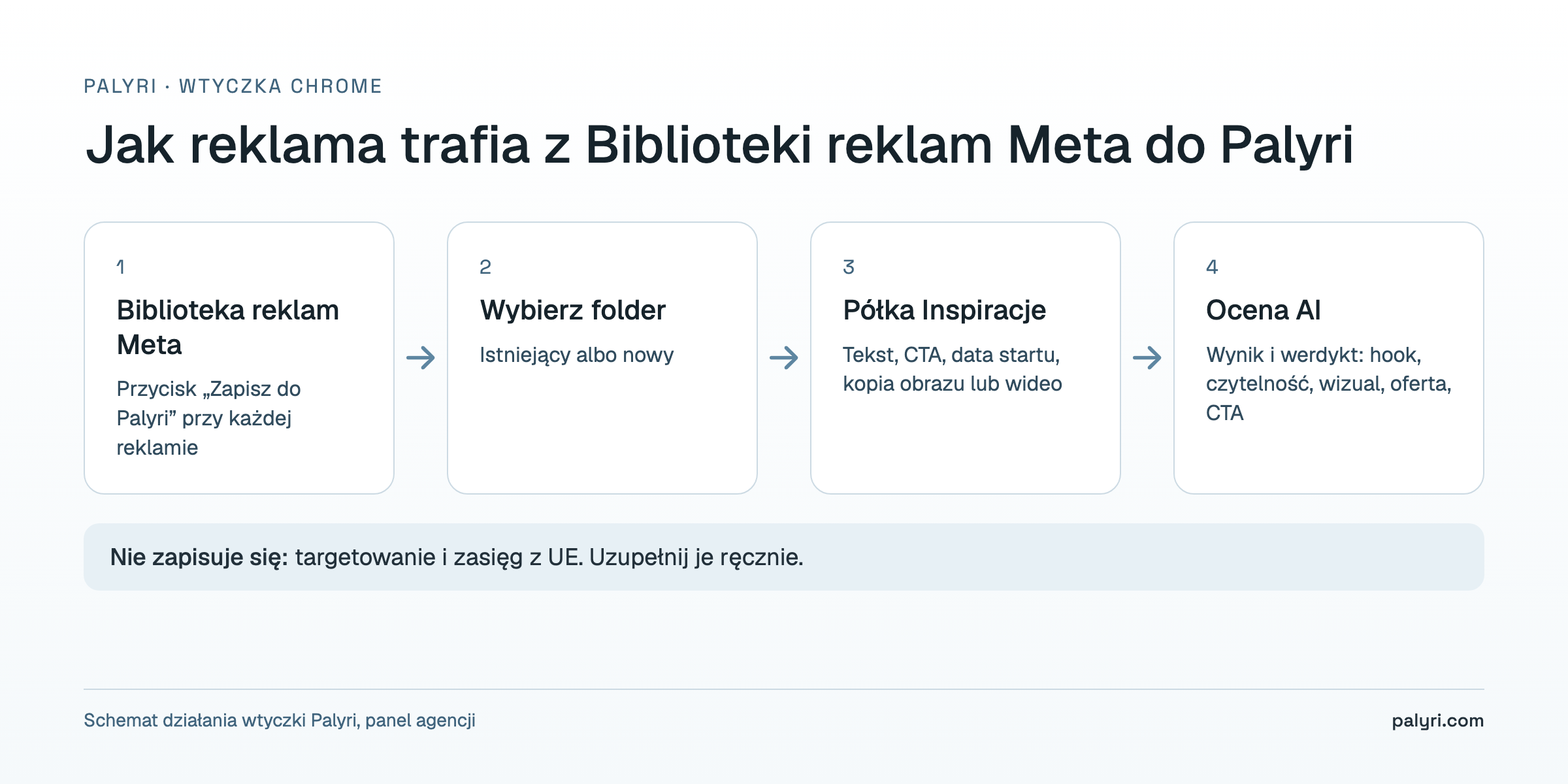Select the "Ocena AI" heading
Image resolution: width=1568 pixels, height=784 pixels.
1263,310
